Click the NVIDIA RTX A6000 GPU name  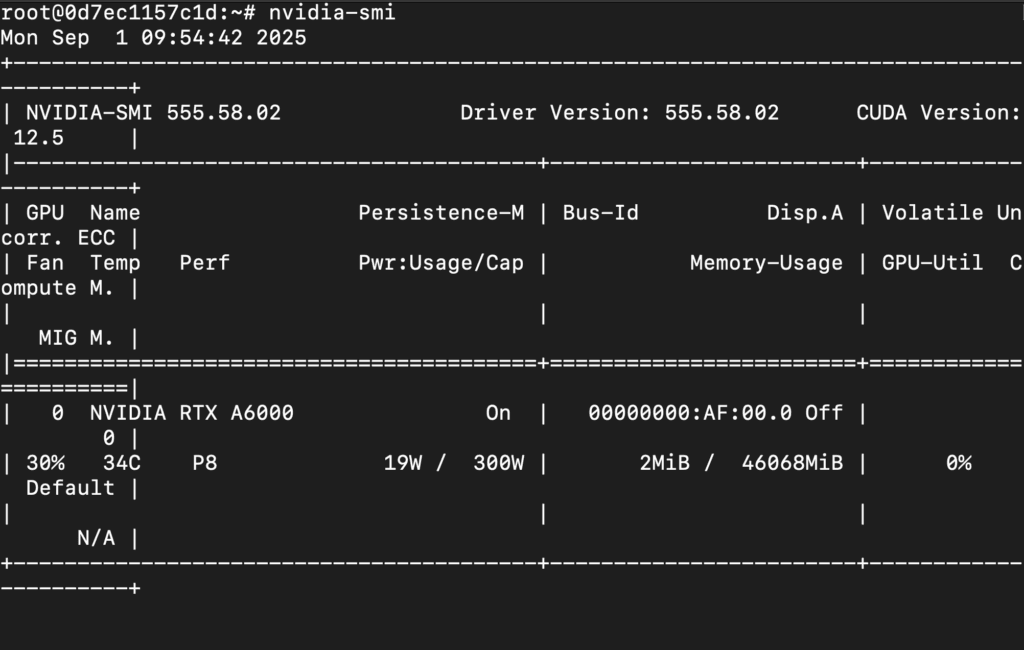[x=191, y=413]
